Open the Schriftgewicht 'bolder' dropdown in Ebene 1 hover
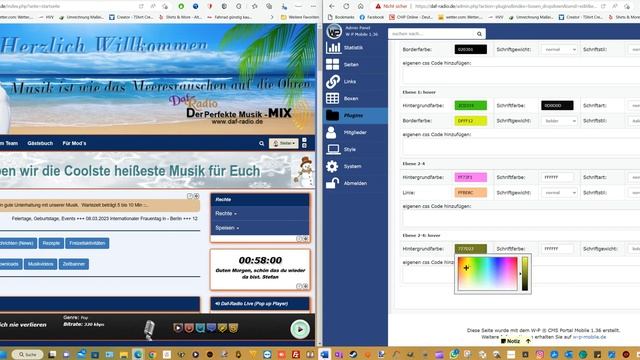Viewport: 640px width, 360px height. point(559,121)
